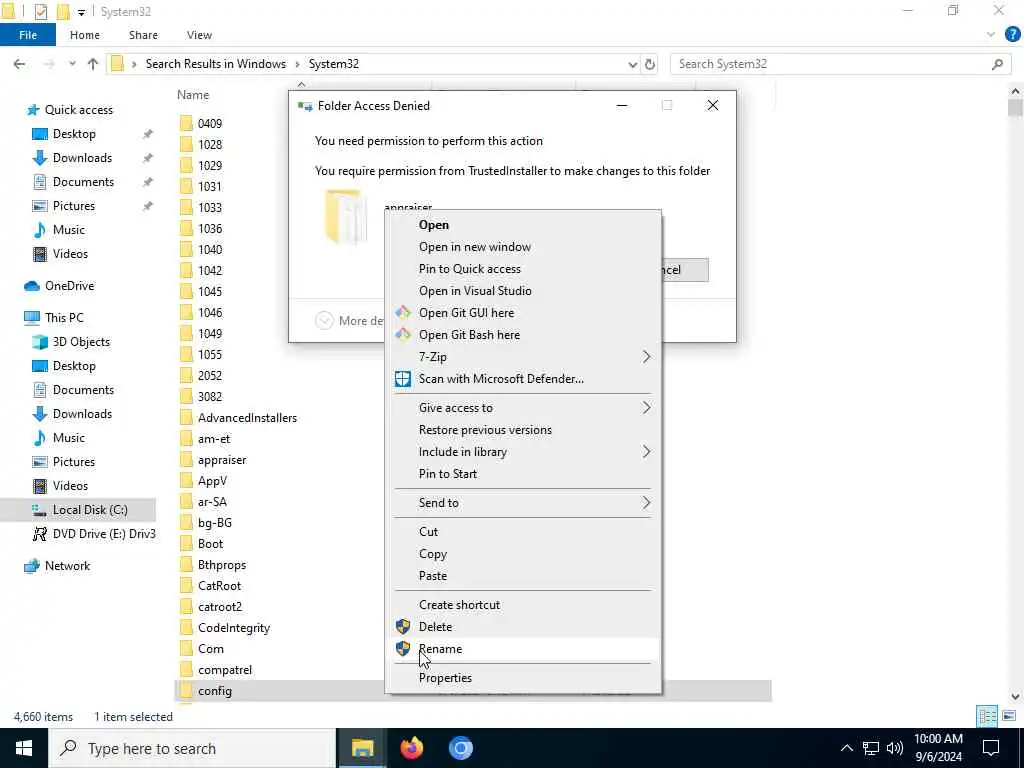Show hidden system tray icons
Viewport: 1024px width, 768px height.
[846, 748]
